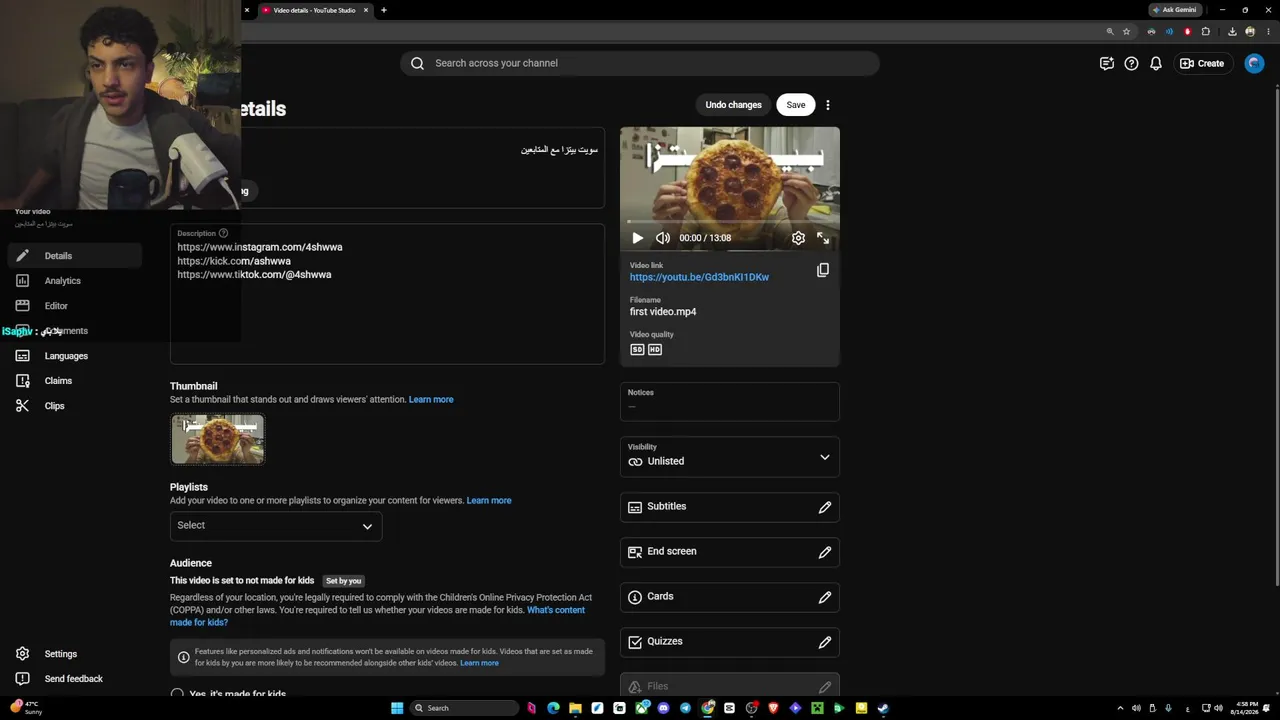Open the Clips section

tap(74, 406)
